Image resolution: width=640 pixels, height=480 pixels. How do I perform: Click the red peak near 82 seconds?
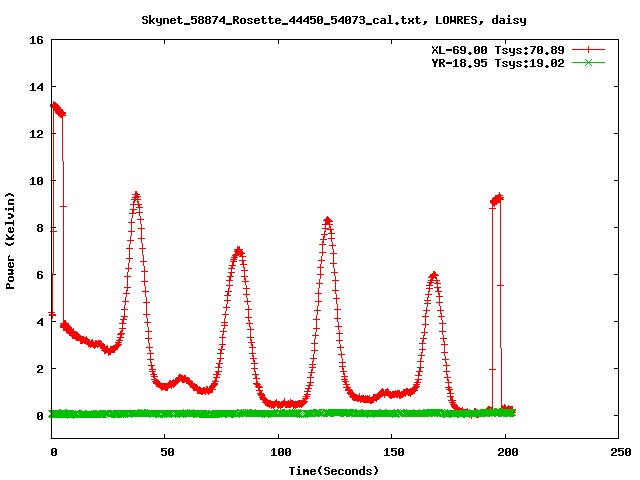[x=238, y=251]
